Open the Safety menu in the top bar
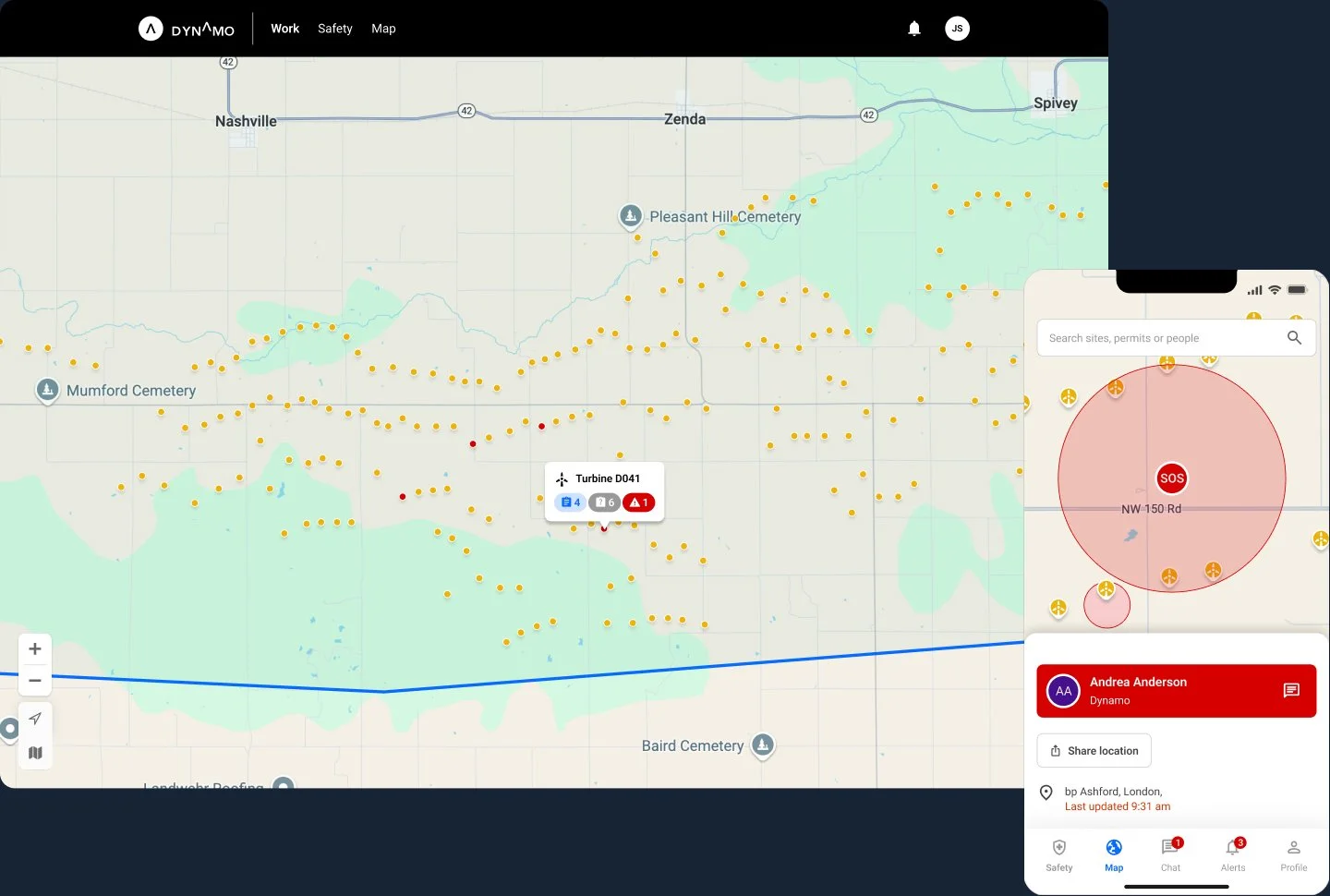The height and width of the screenshot is (896, 1330). point(335,29)
